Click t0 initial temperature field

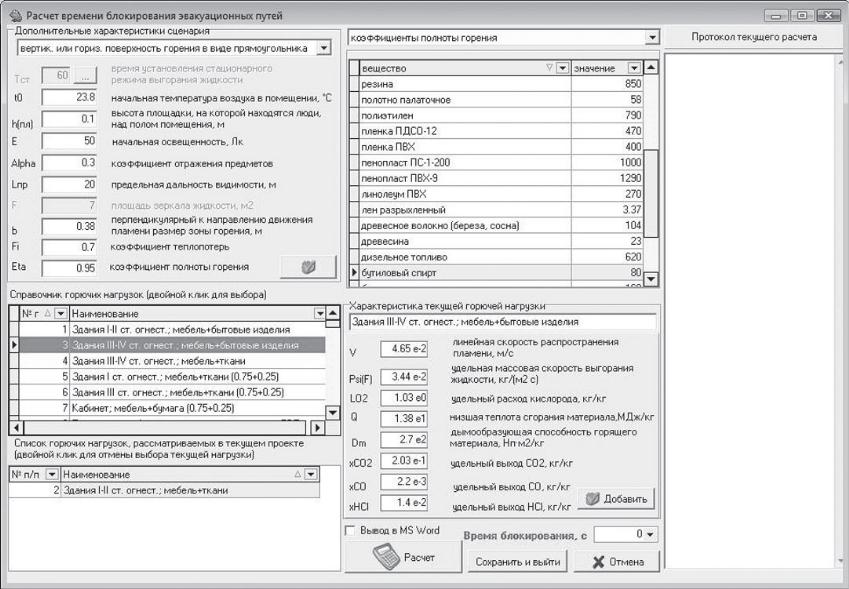[x=69, y=97]
